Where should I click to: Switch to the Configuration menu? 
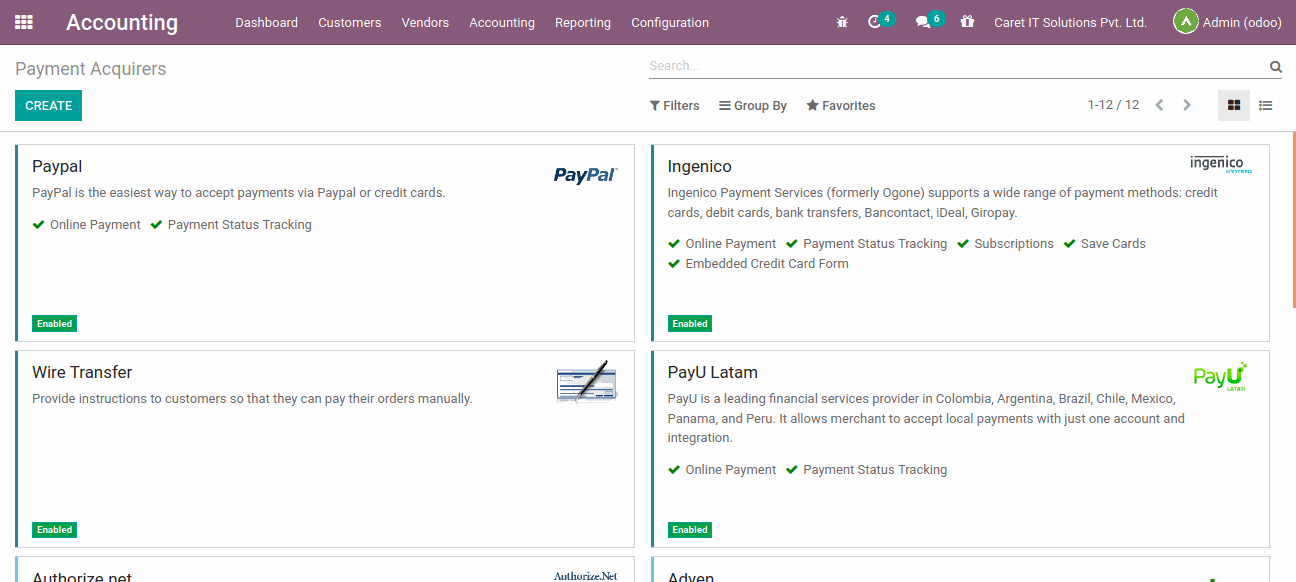click(x=669, y=22)
